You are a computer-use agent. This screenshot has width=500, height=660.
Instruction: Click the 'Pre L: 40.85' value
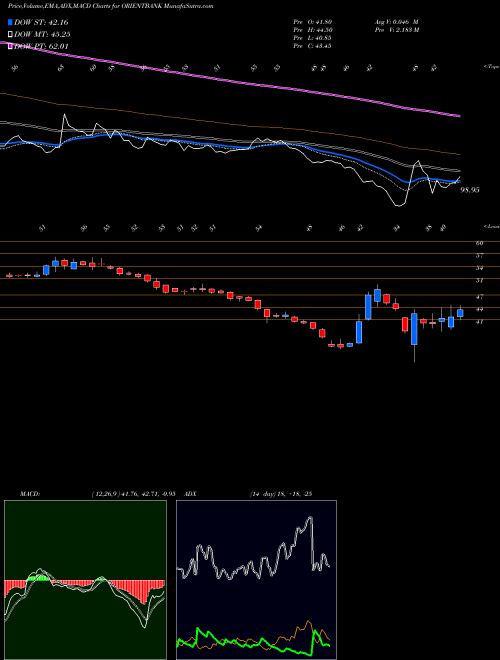point(313,38)
